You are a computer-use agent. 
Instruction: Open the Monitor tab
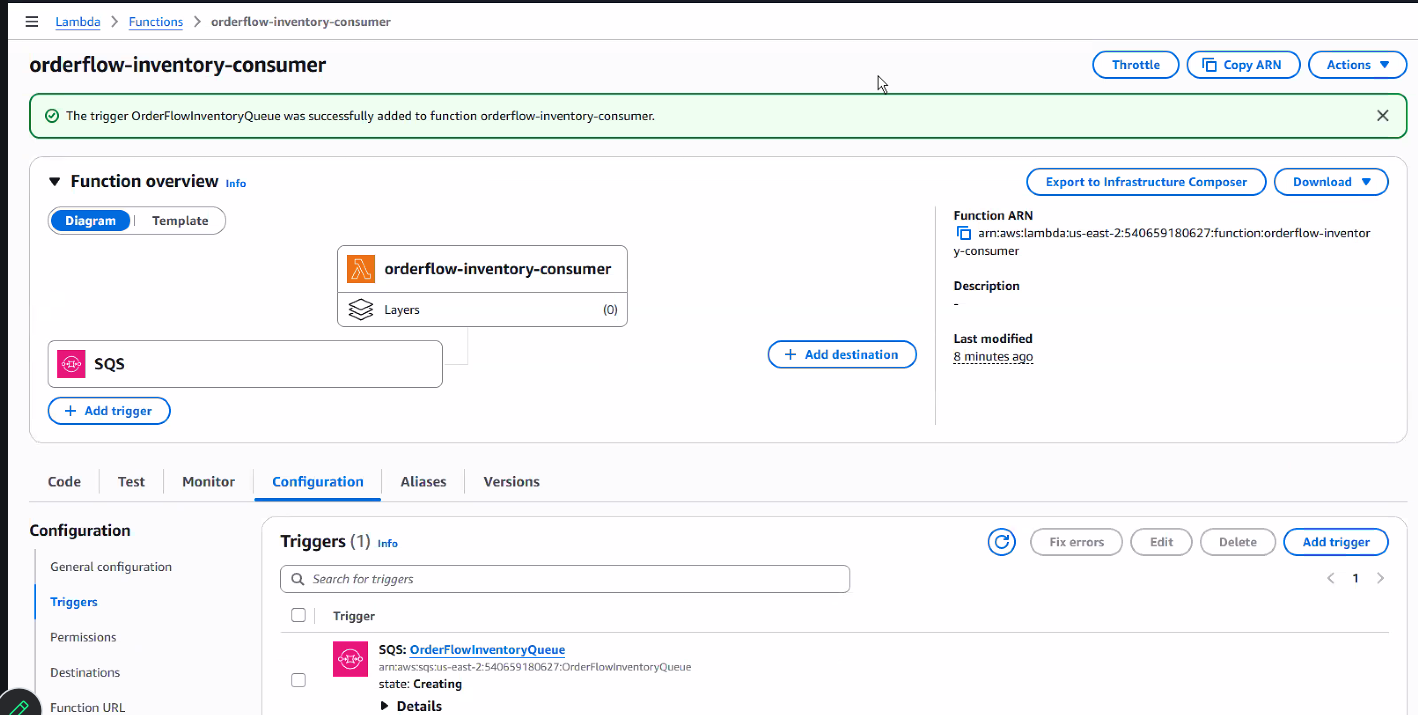tap(208, 482)
